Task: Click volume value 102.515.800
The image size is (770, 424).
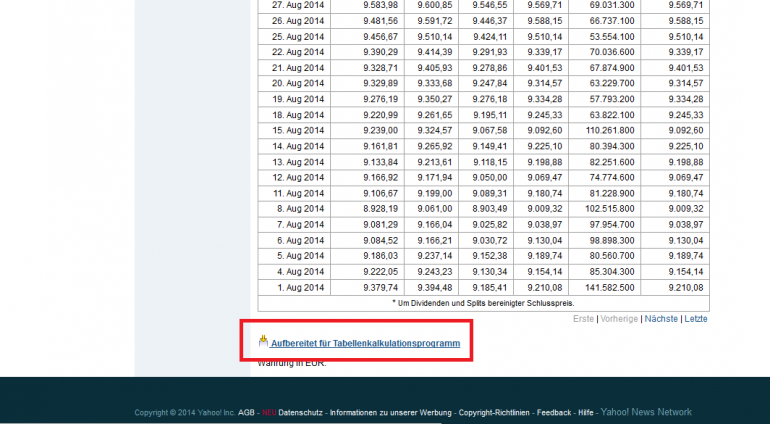Action: [610, 209]
